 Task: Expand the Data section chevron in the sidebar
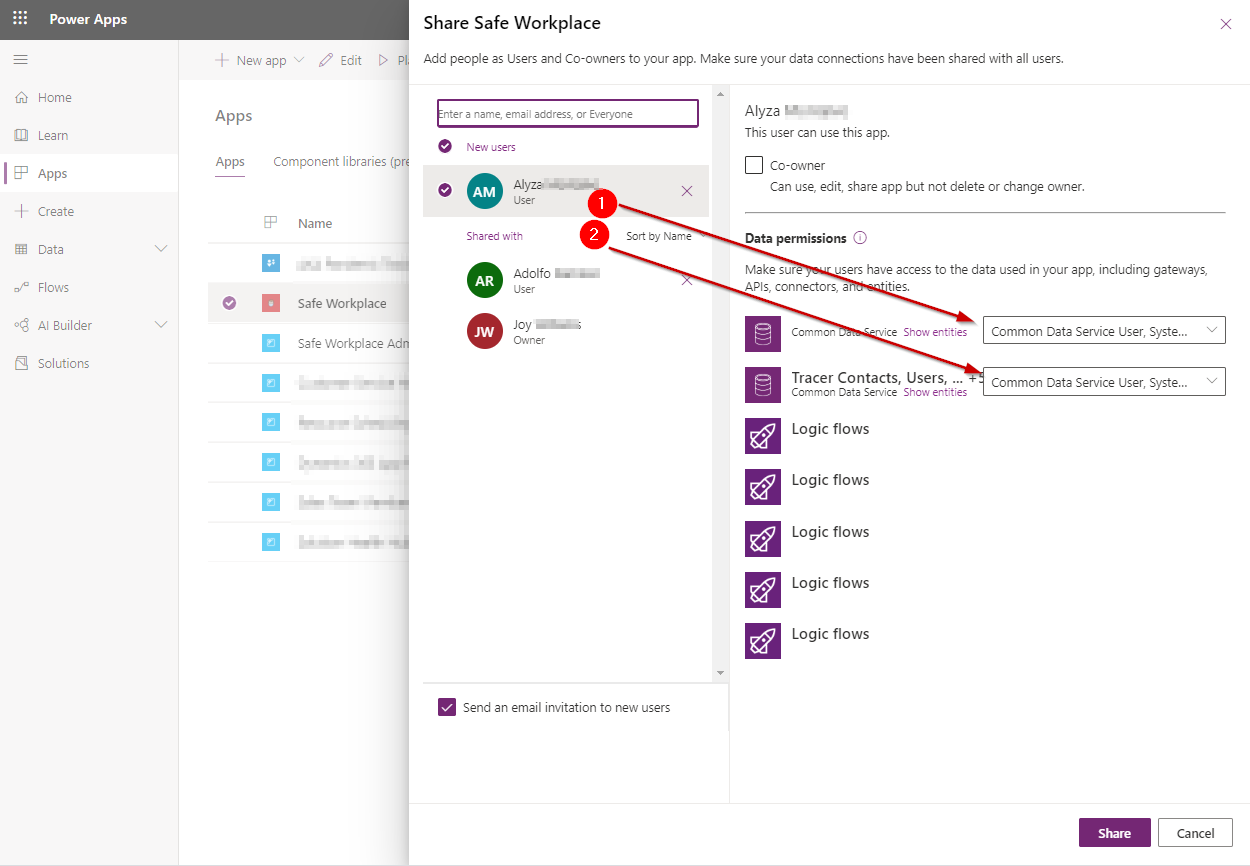pyautogui.click(x=160, y=249)
